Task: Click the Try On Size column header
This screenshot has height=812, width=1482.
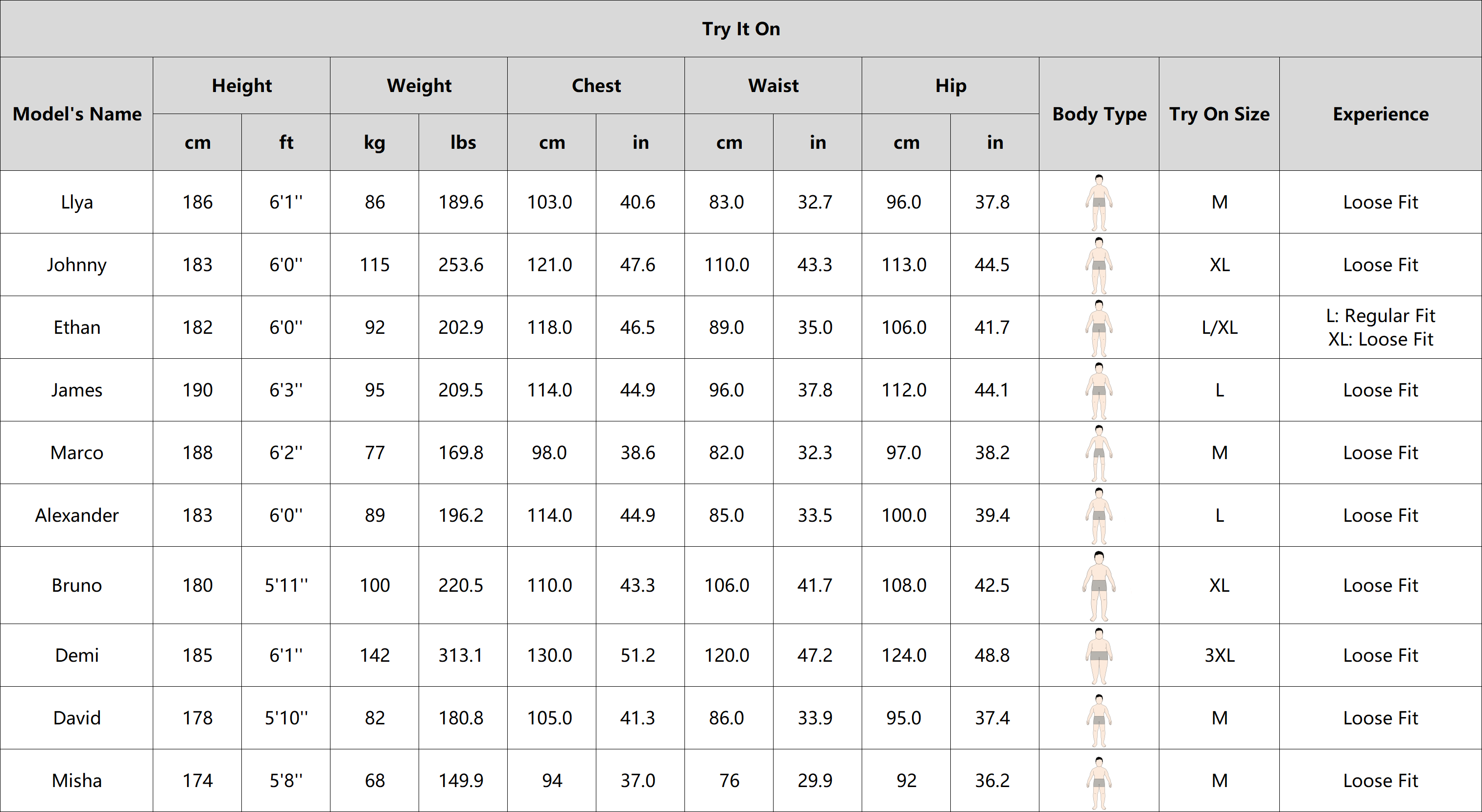Action: (1219, 114)
